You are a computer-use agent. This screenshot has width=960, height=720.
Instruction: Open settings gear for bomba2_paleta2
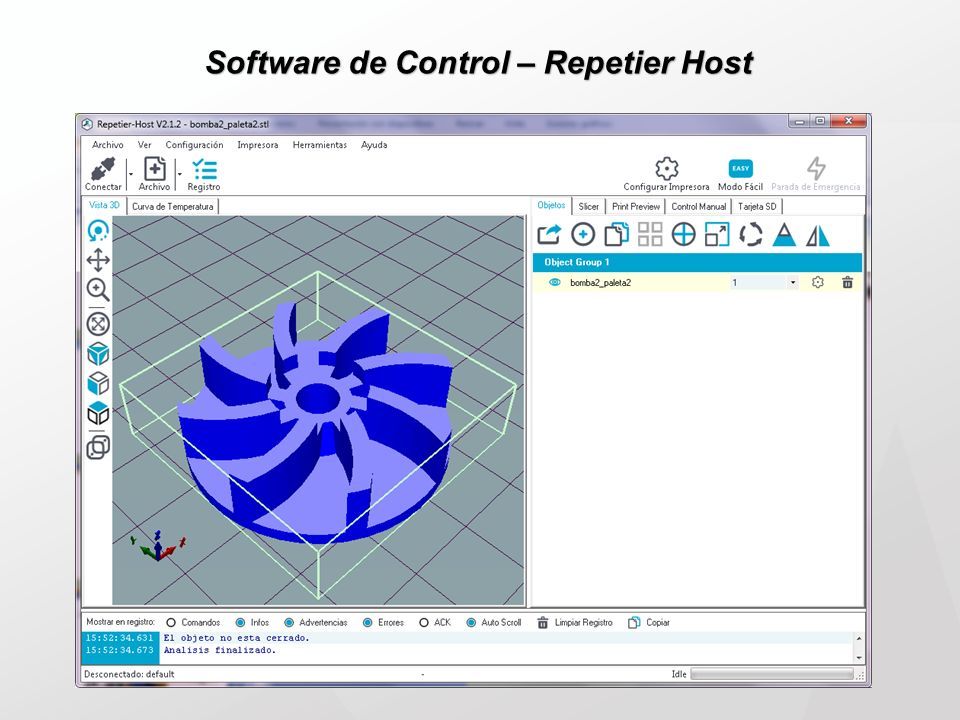[817, 282]
